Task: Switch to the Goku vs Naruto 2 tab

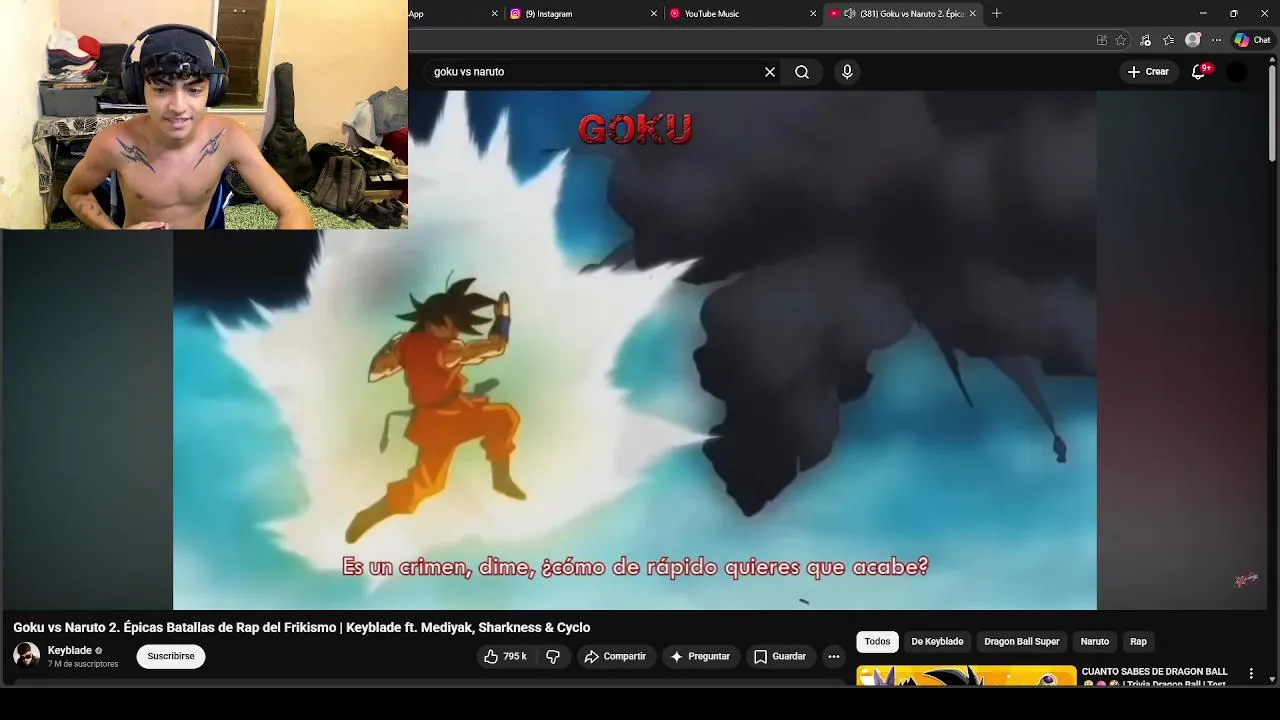Action: click(x=902, y=14)
